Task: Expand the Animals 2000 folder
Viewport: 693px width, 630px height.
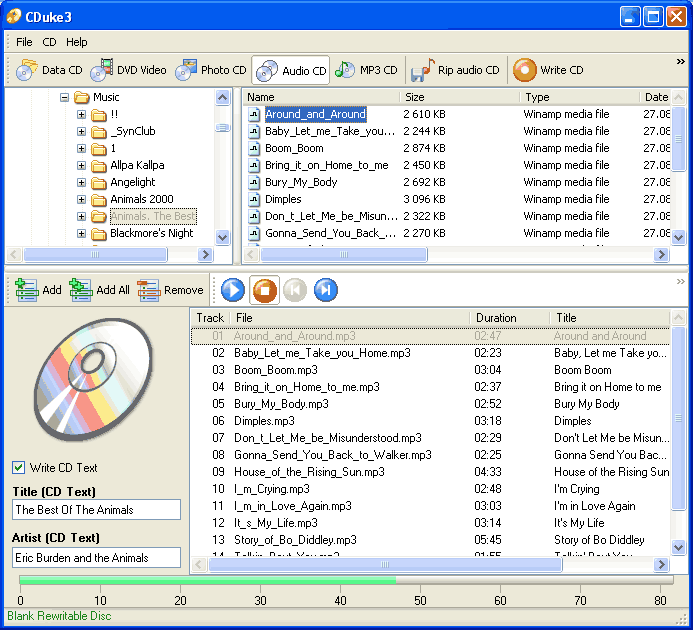Action: (x=81, y=199)
